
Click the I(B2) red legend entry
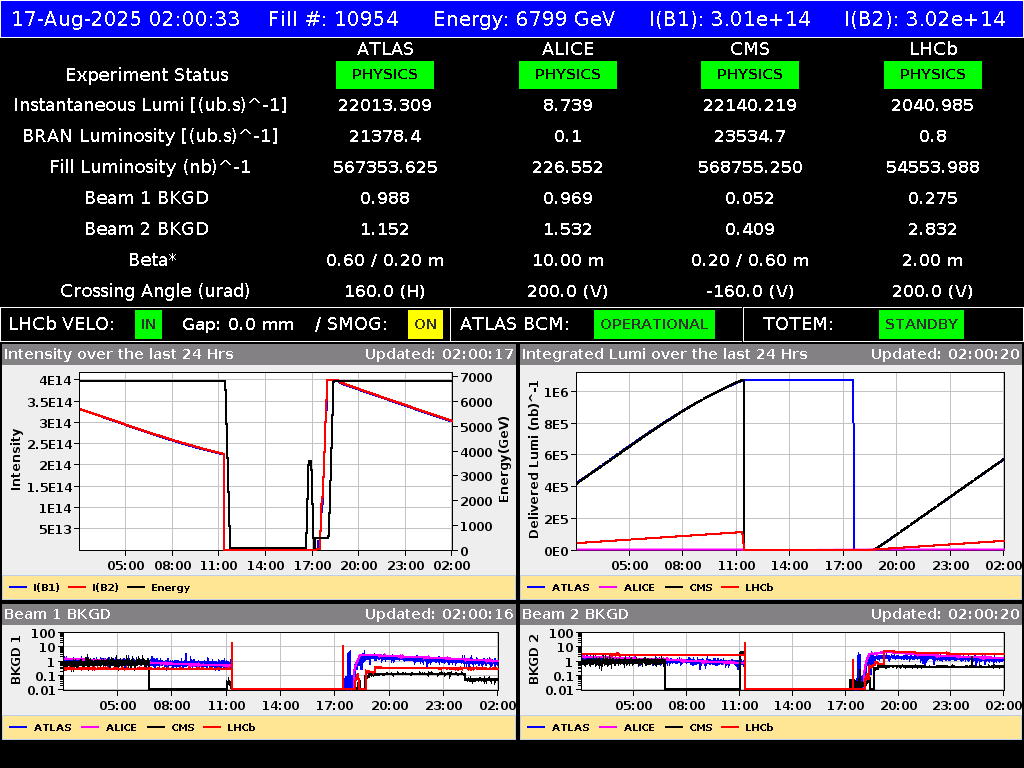(x=94, y=587)
